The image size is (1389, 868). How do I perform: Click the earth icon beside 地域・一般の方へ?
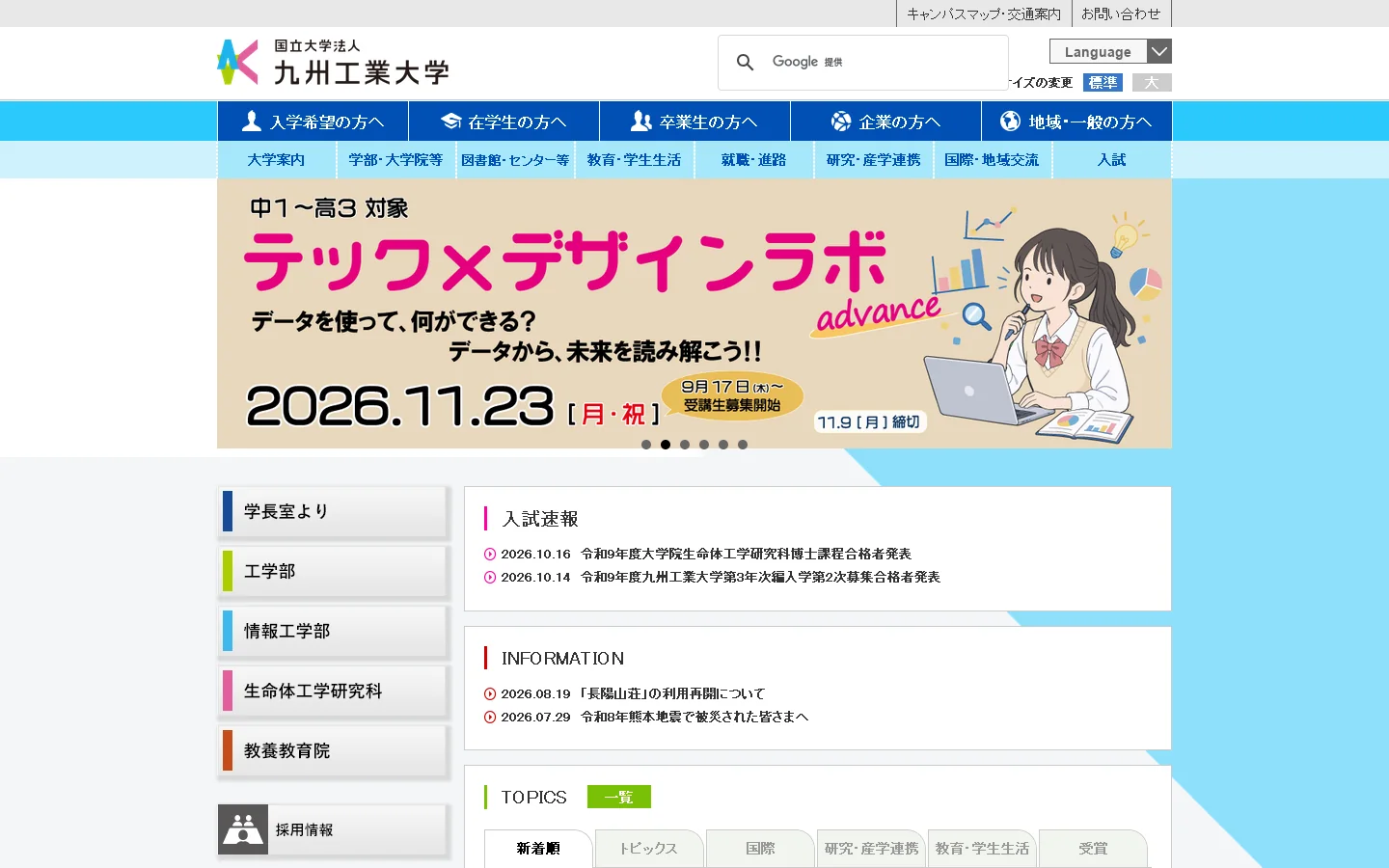point(1010,121)
